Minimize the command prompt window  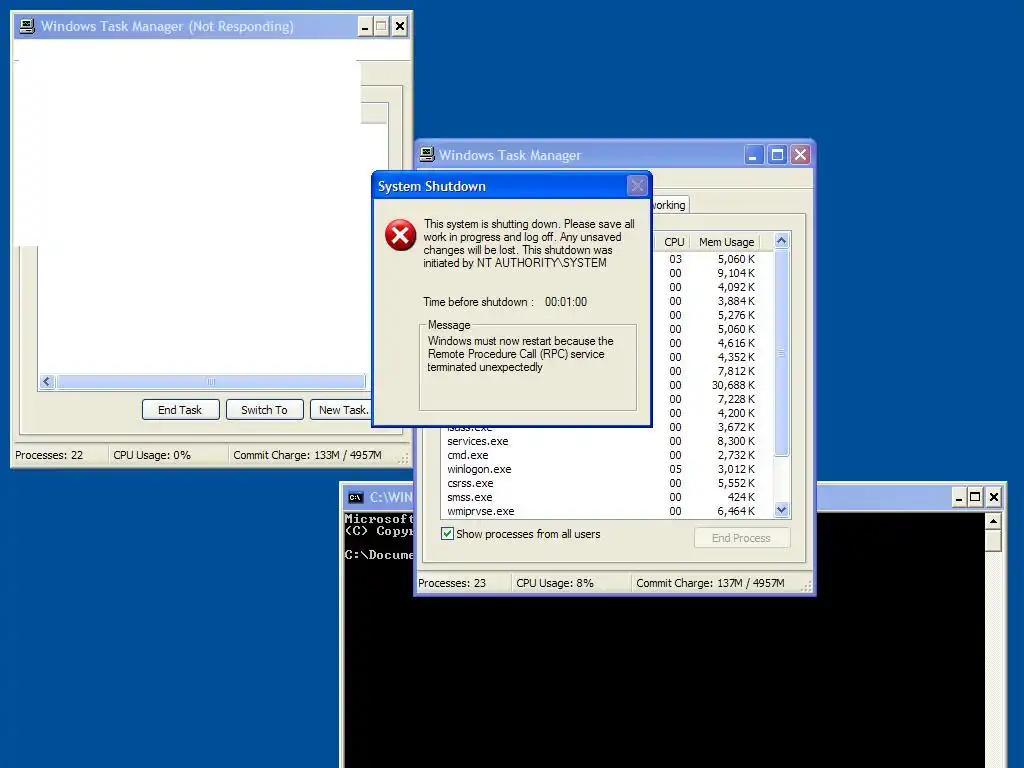click(958, 498)
